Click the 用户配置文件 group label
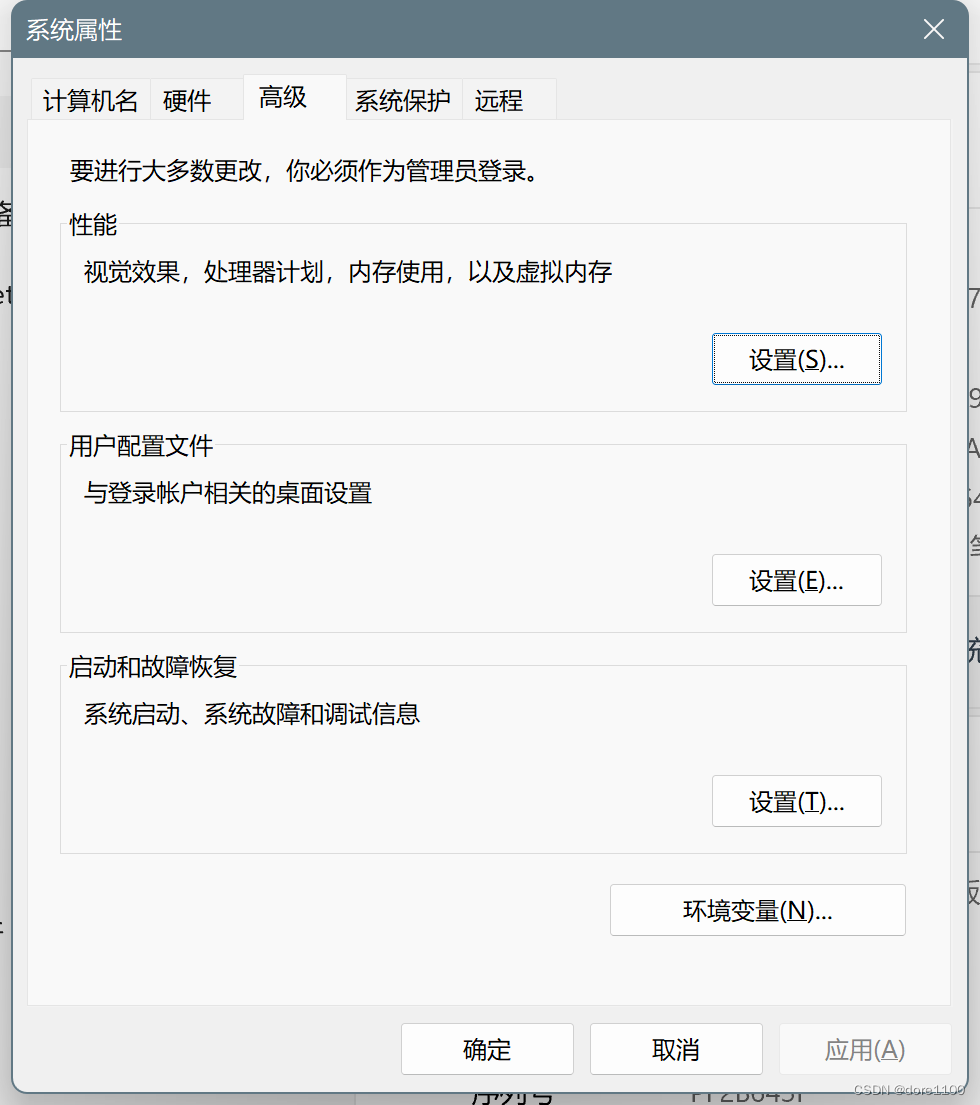The height and width of the screenshot is (1105, 980). (141, 445)
